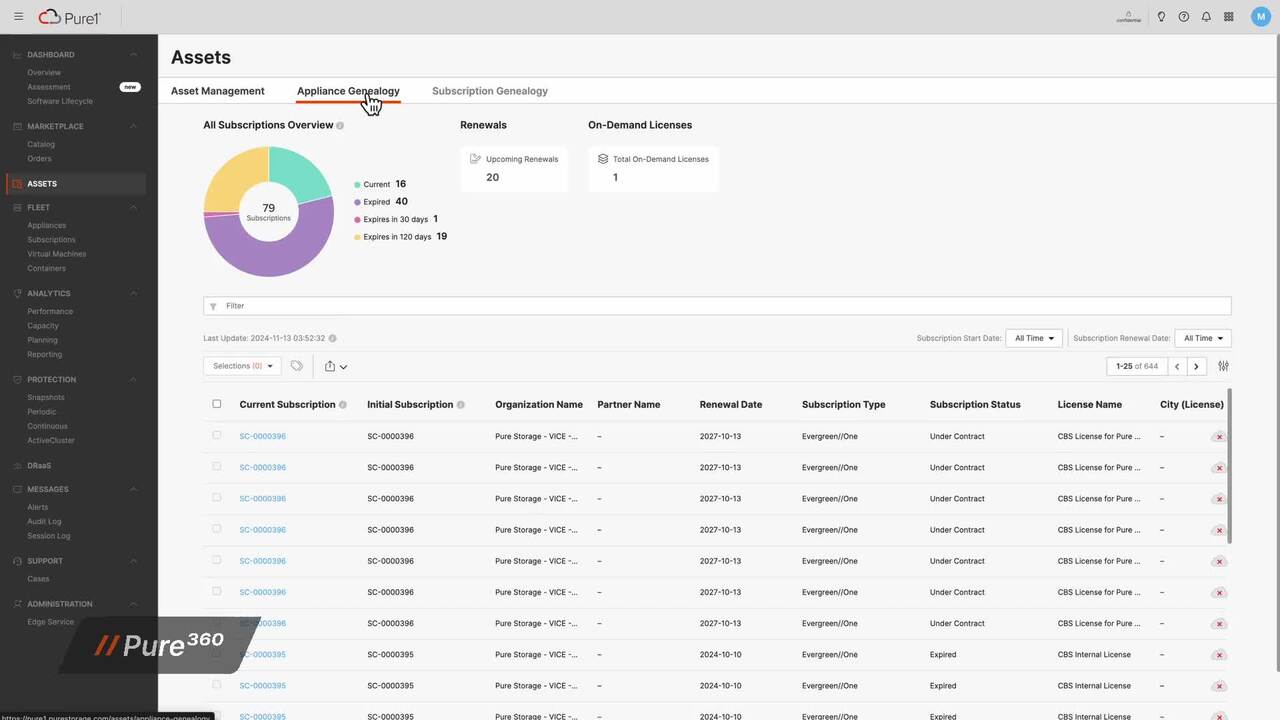
Task: Switch to the Subscription Genealogy tab
Action: (x=490, y=91)
